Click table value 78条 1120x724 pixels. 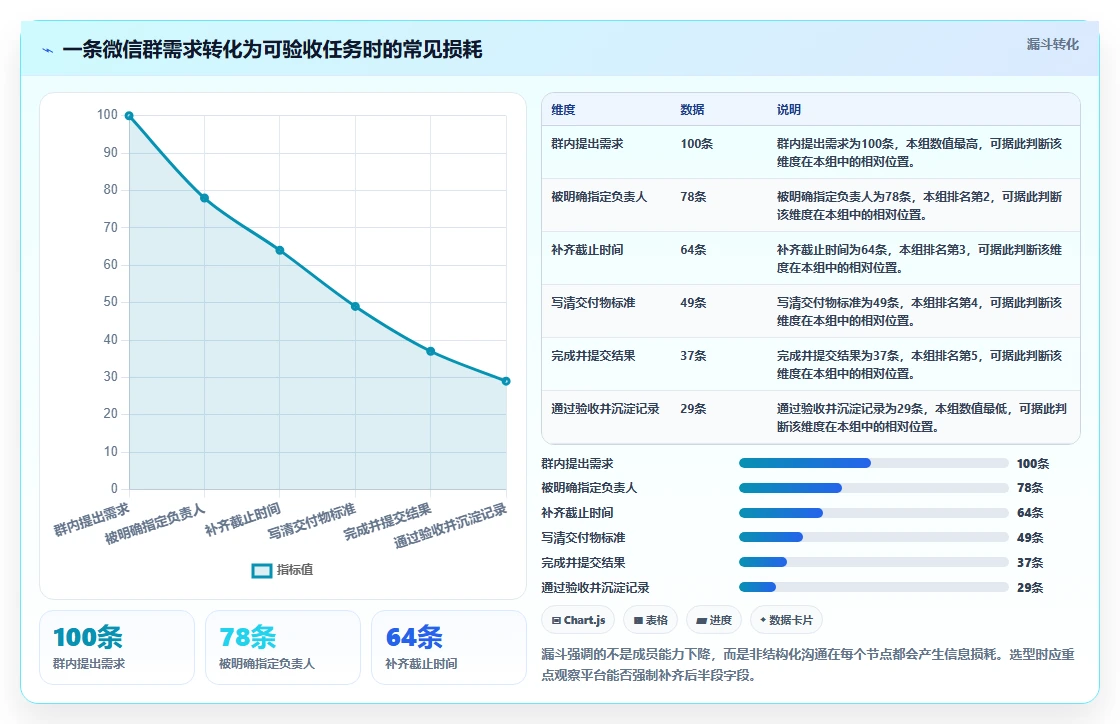693,197
